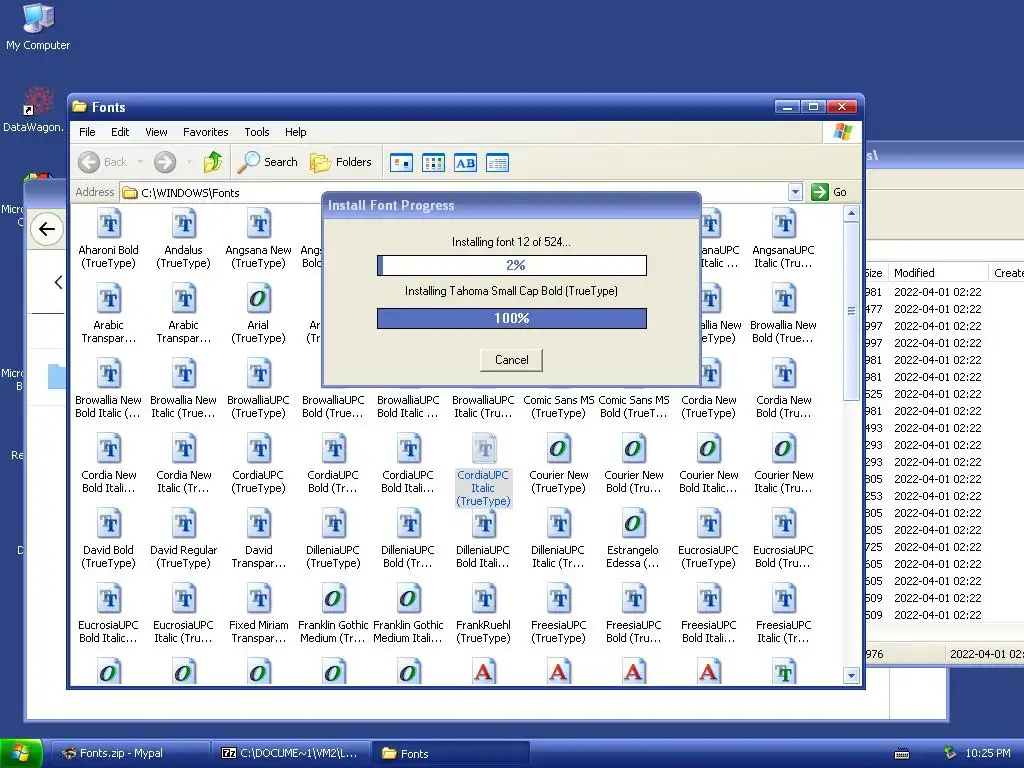Click the left chevron in background window

coord(58,282)
